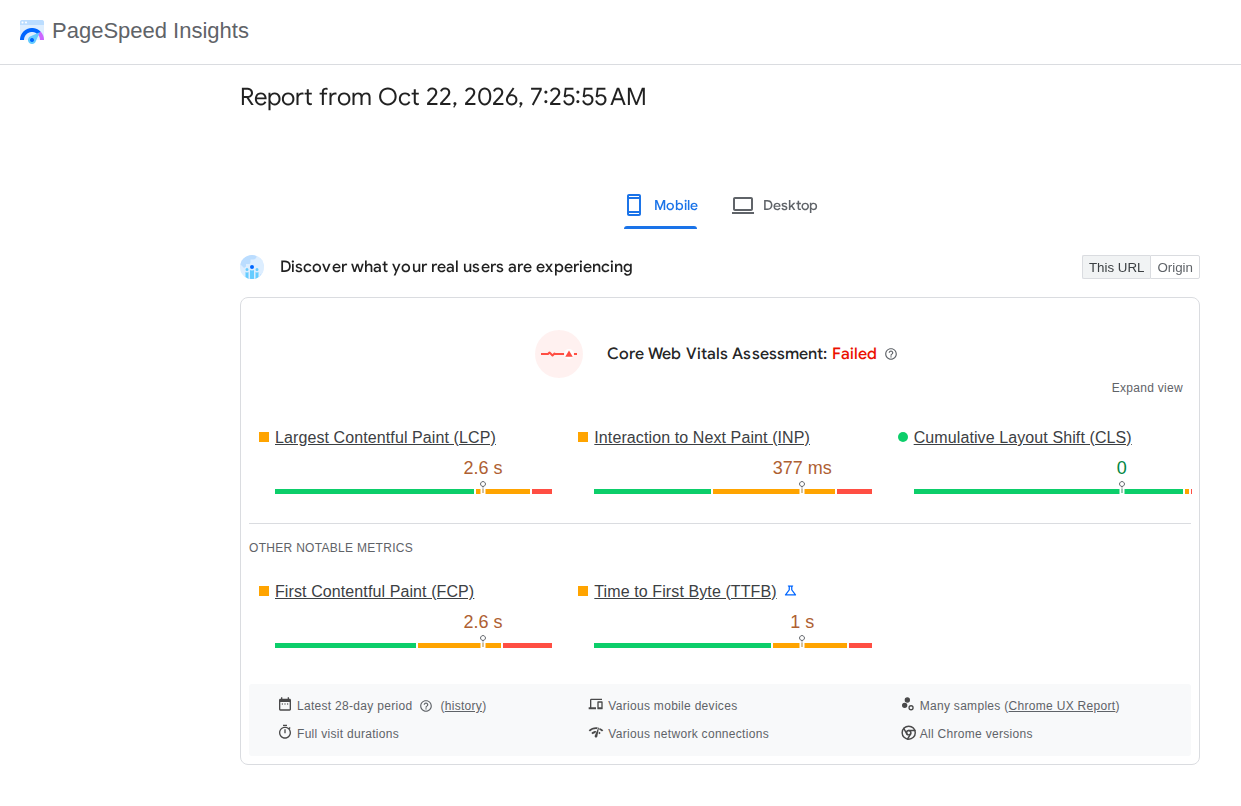Click the samples icon beside Many samples
The image size is (1241, 806).
[x=908, y=705]
